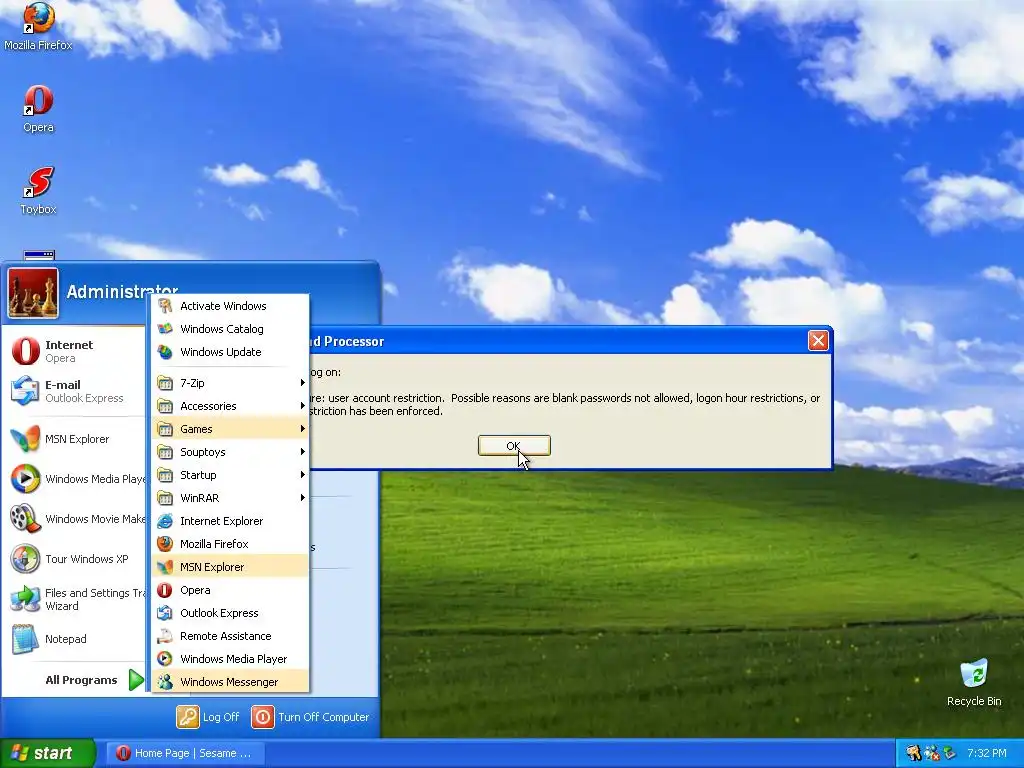Image resolution: width=1024 pixels, height=768 pixels.
Task: Select Windows Catalog menu entry
Action: click(230, 328)
